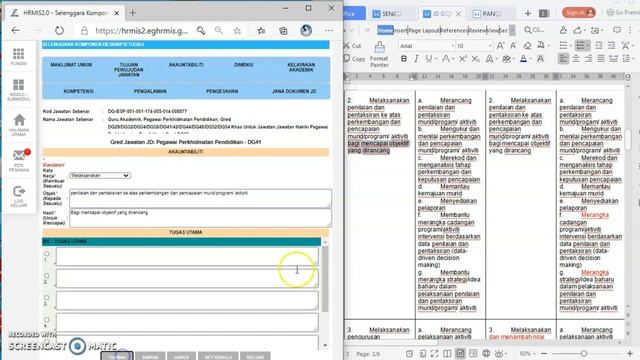The width and height of the screenshot is (640, 360).
Task: Toggle full screen view in WPS status bar
Action: 434,353
